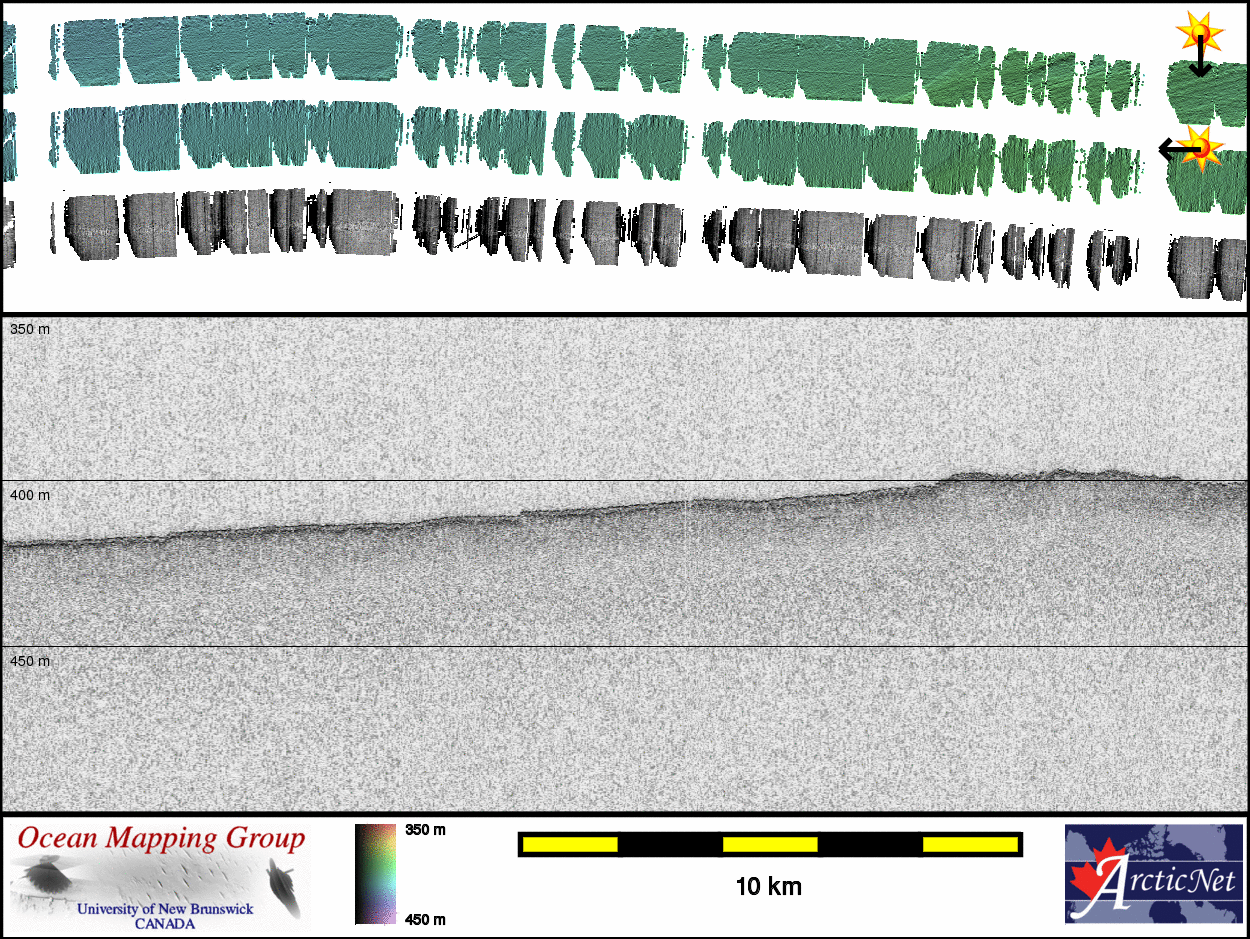
Task: Click the "350 m" label in profile panel
Action: click(30, 329)
